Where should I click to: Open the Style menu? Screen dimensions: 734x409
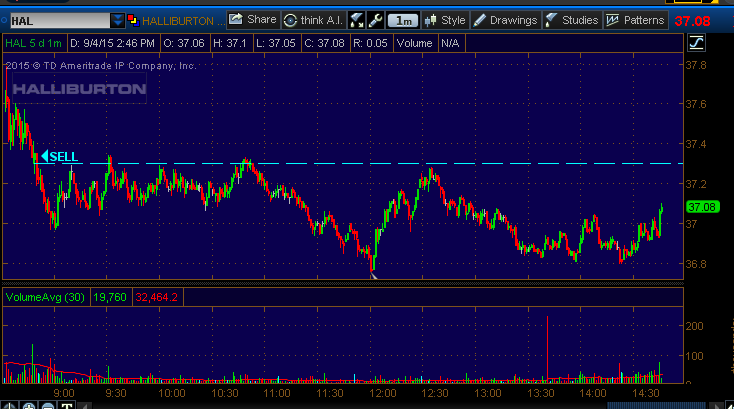click(445, 19)
